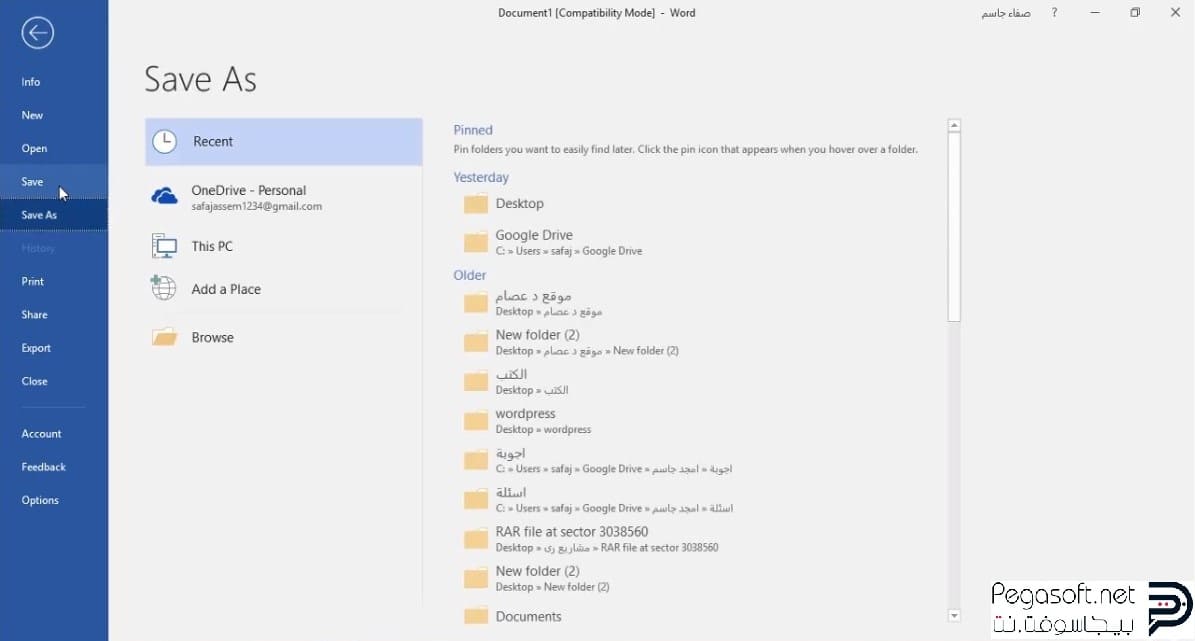The image size is (1195, 641).
Task: Choose Open in the left sidebar
Action: [53, 149]
